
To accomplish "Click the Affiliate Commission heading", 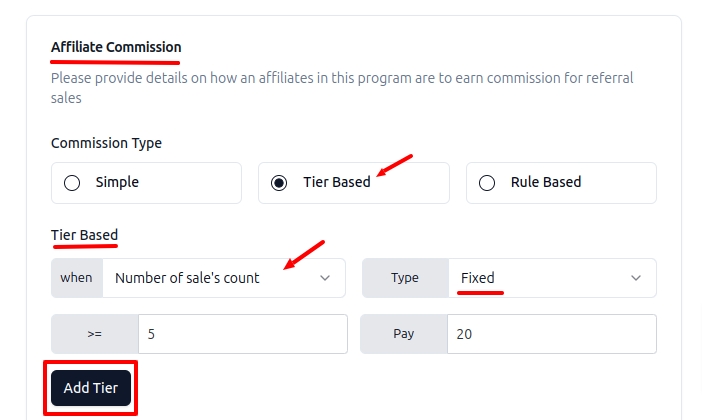I will point(116,47).
